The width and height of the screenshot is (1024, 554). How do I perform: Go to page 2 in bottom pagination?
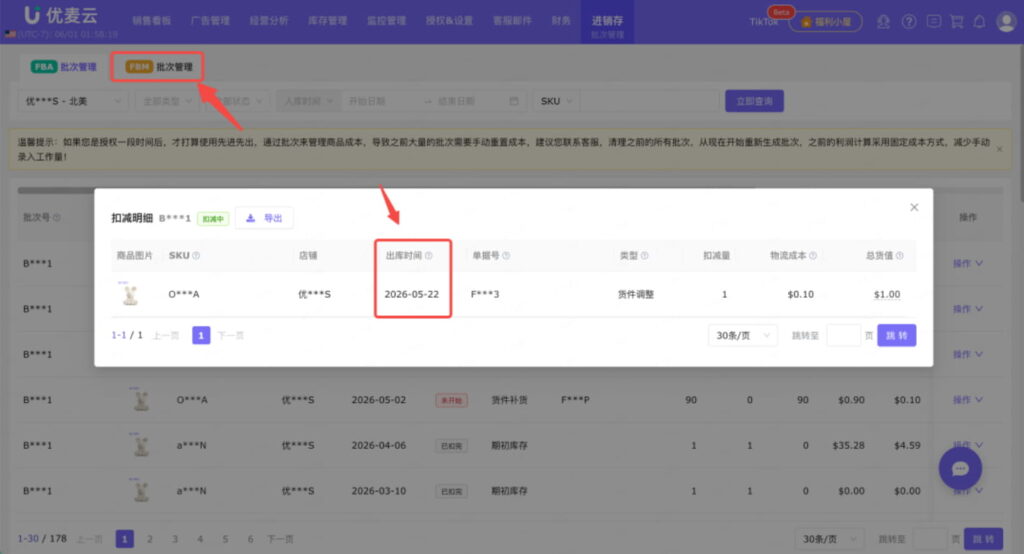tap(150, 539)
